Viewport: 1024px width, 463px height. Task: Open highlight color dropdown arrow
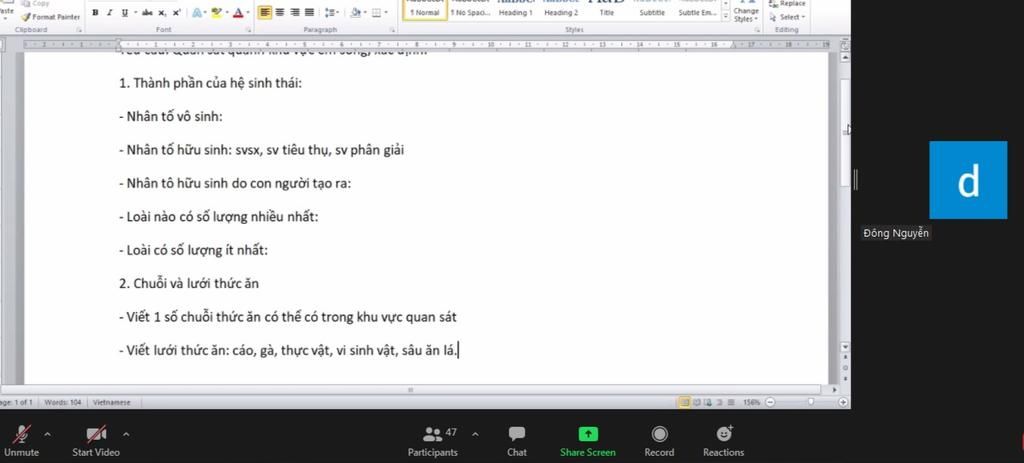pos(227,12)
